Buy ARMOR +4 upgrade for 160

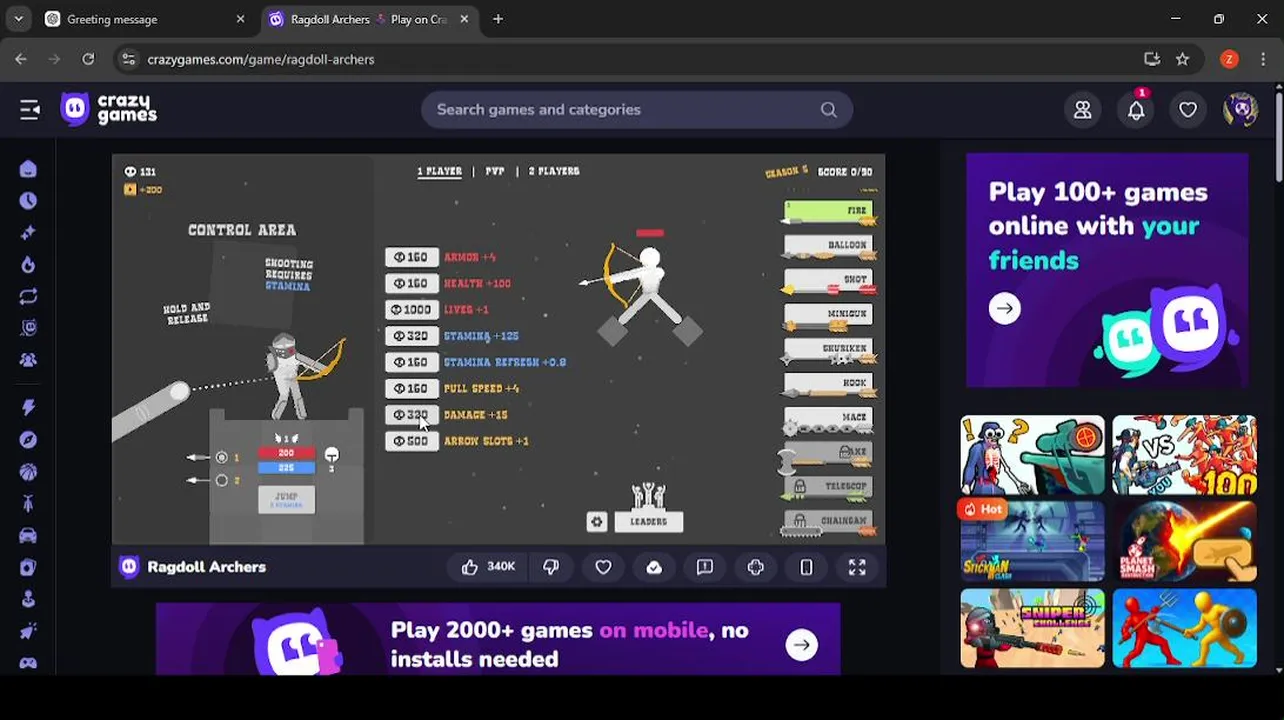[412, 257]
